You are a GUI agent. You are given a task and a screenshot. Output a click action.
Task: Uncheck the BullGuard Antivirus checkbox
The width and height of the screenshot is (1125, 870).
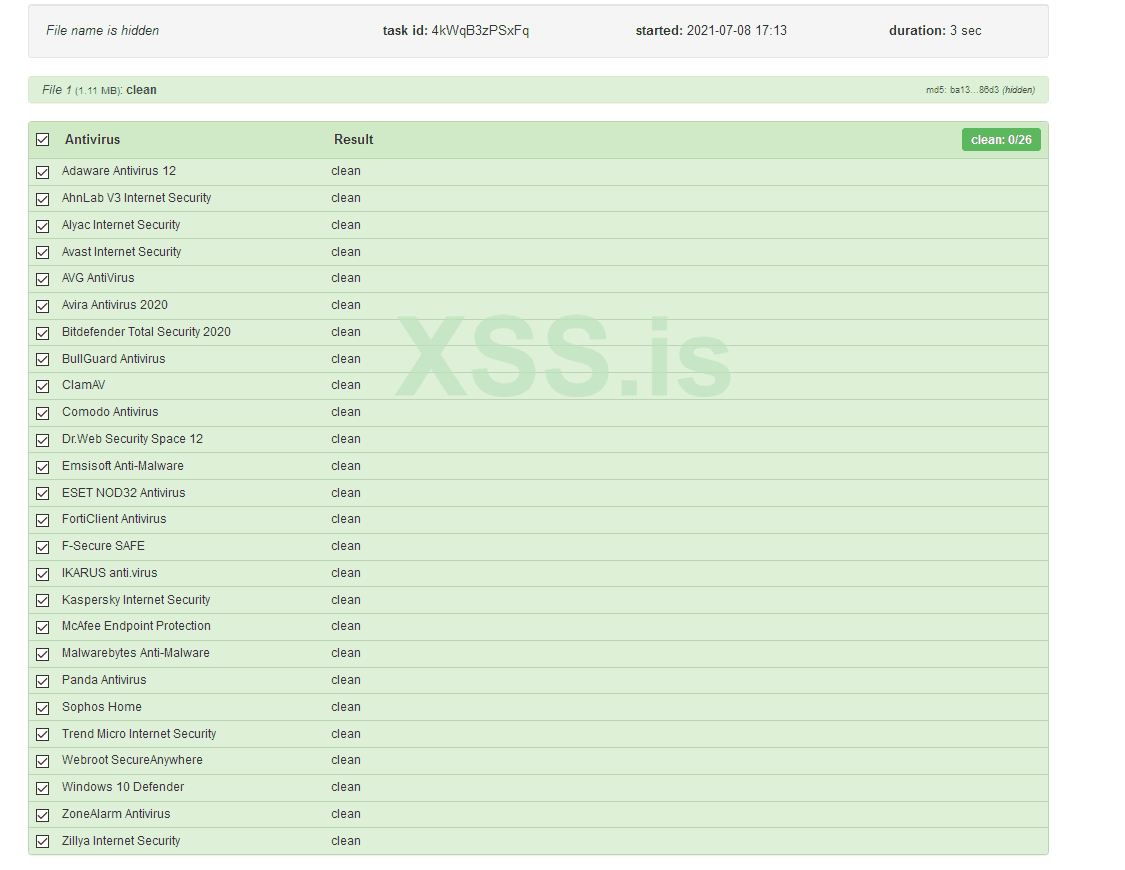point(43,359)
